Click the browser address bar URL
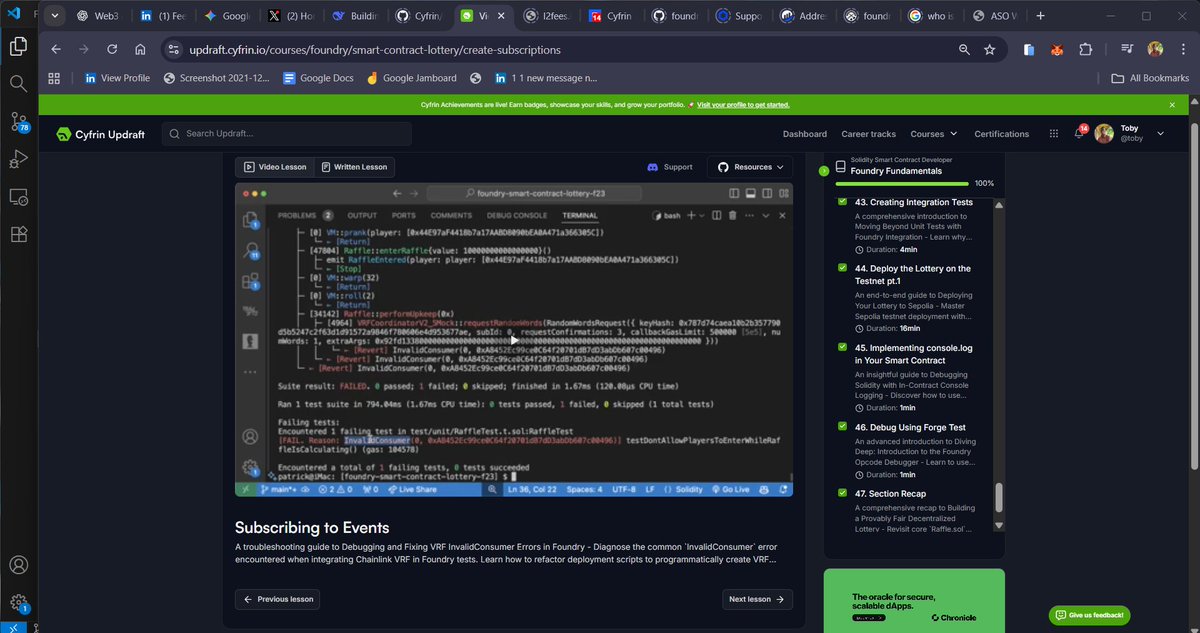The image size is (1200, 633). tap(375, 49)
